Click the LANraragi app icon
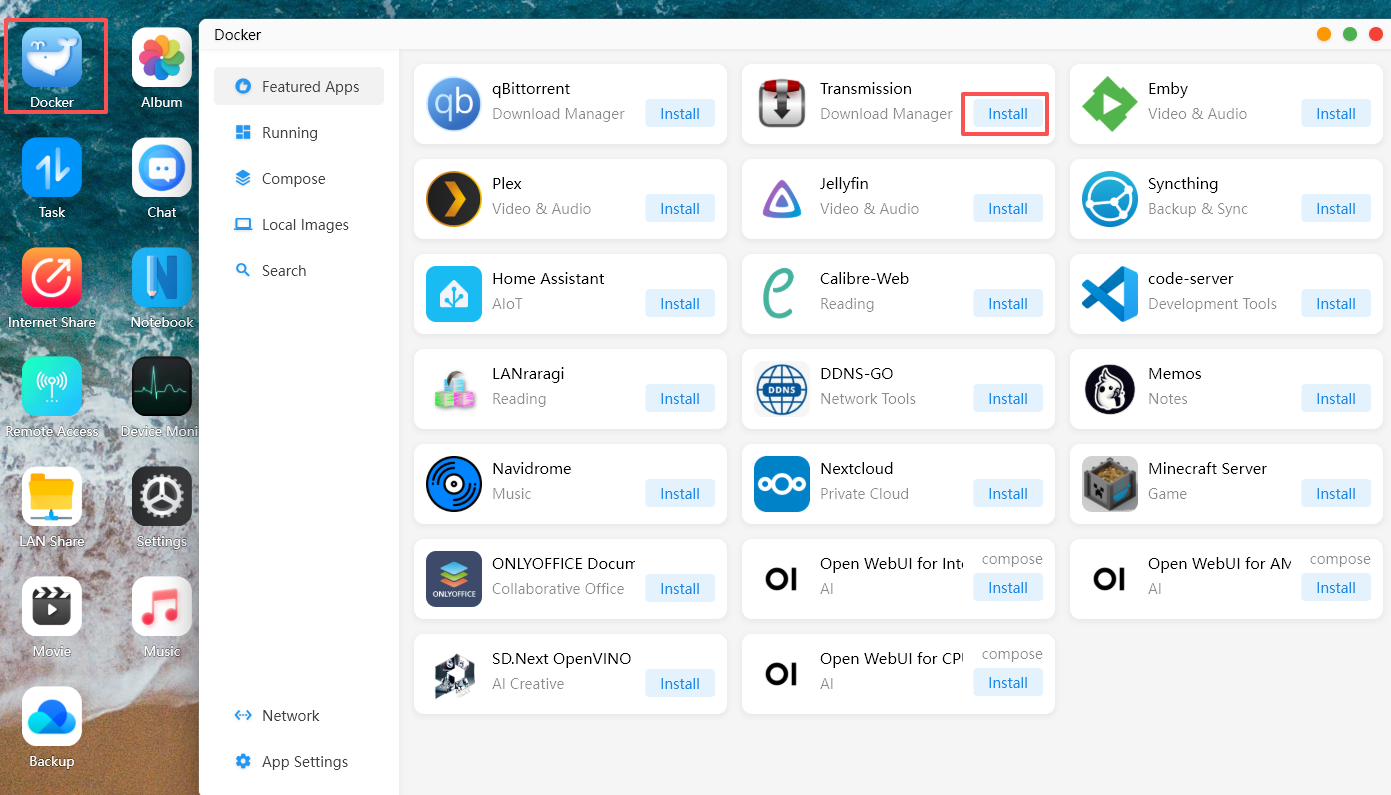The height and width of the screenshot is (795, 1391). 454,389
